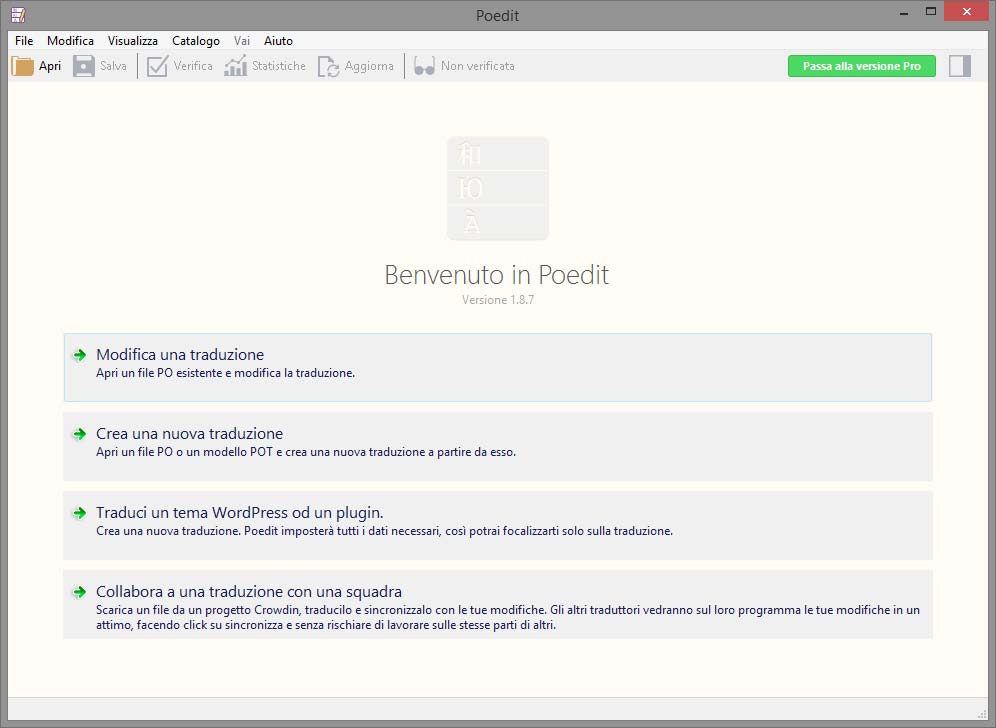Screen dimensions: 996x728
Task: Click green arrow beside Crea una nuova traduzione
Action: pos(79,434)
